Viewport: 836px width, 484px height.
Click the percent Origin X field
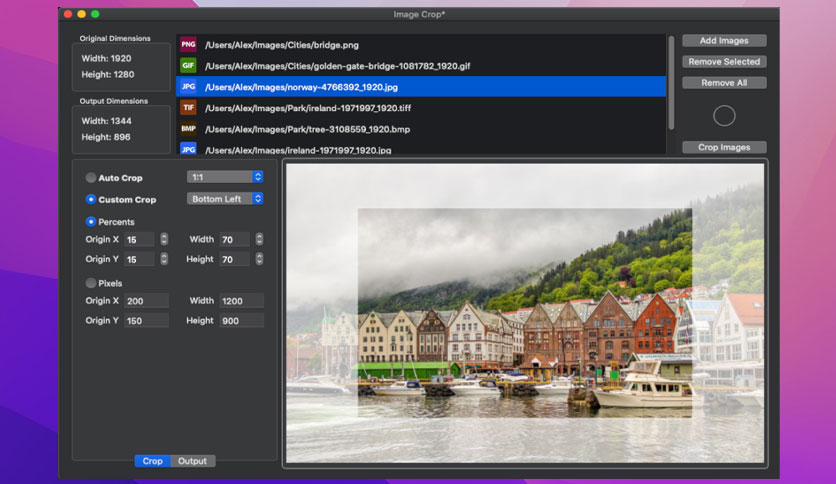click(140, 239)
